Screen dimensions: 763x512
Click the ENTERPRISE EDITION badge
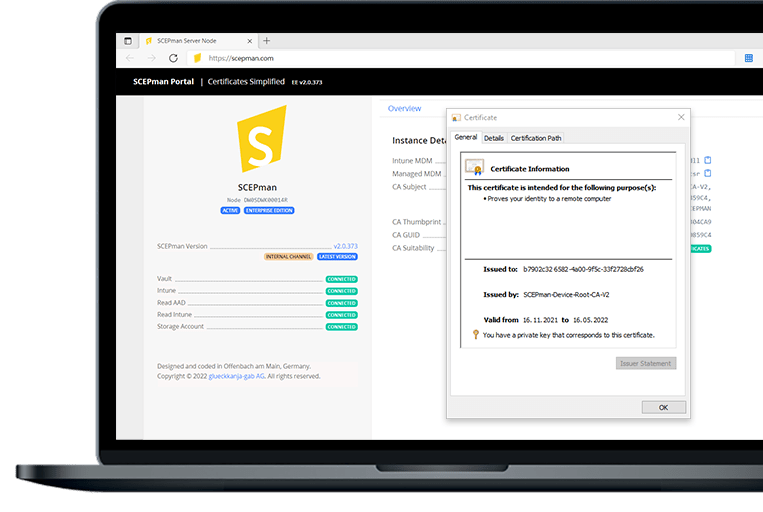point(269,211)
